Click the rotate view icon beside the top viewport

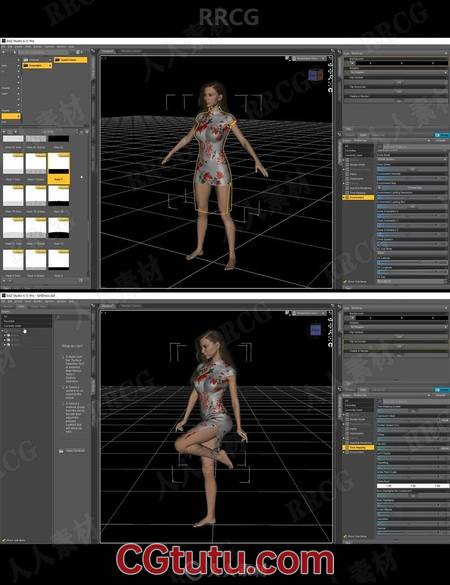[x=330, y=90]
